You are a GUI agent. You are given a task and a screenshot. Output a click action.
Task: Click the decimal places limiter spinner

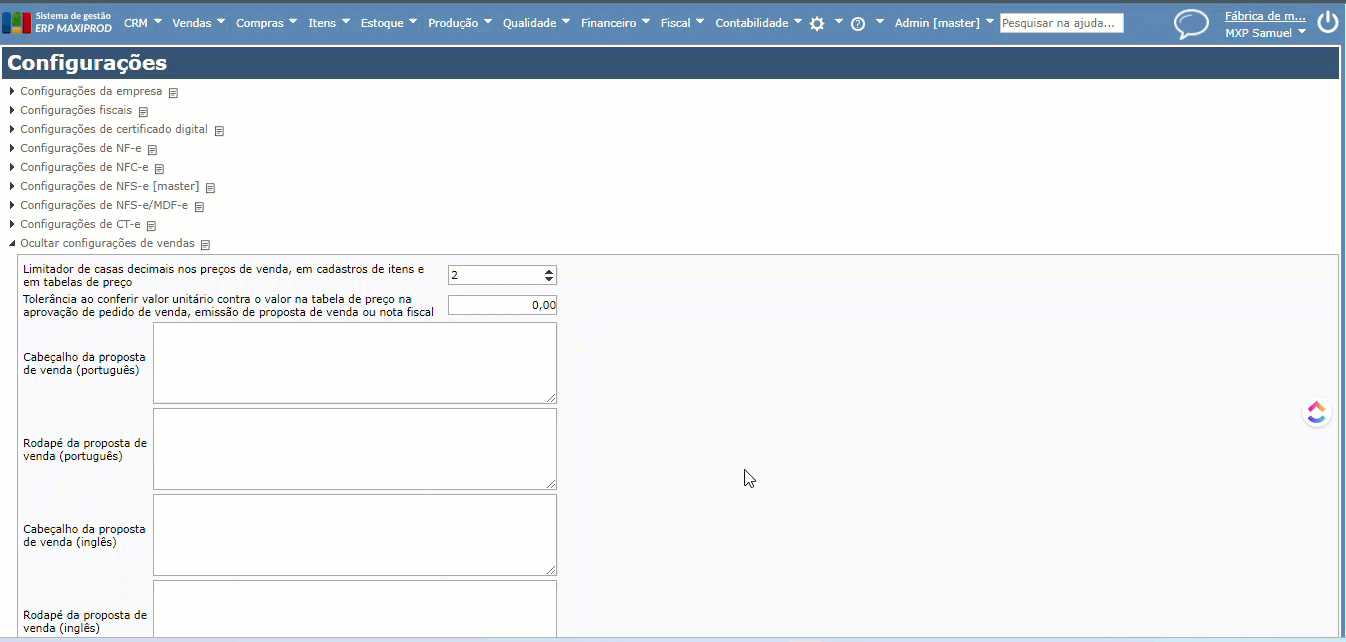[502, 275]
